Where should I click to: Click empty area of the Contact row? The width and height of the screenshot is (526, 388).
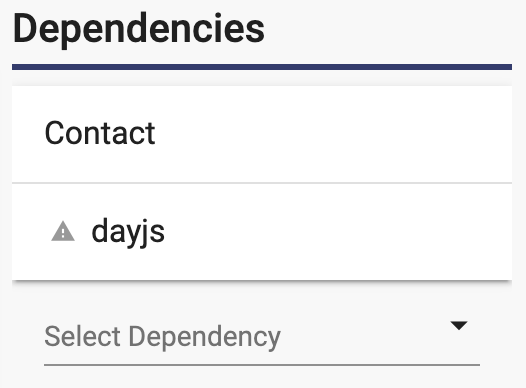(x=335, y=134)
